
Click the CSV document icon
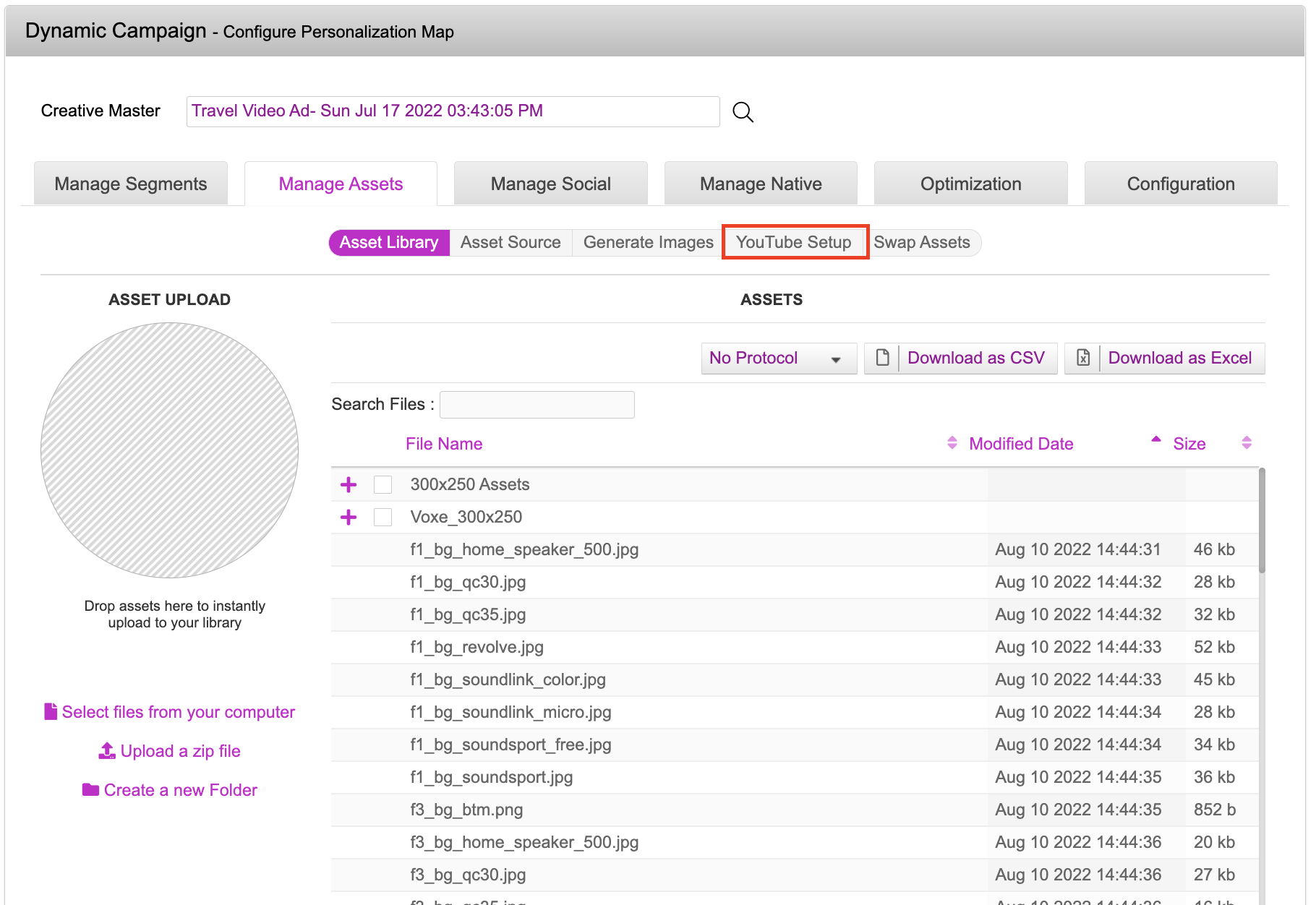point(882,358)
